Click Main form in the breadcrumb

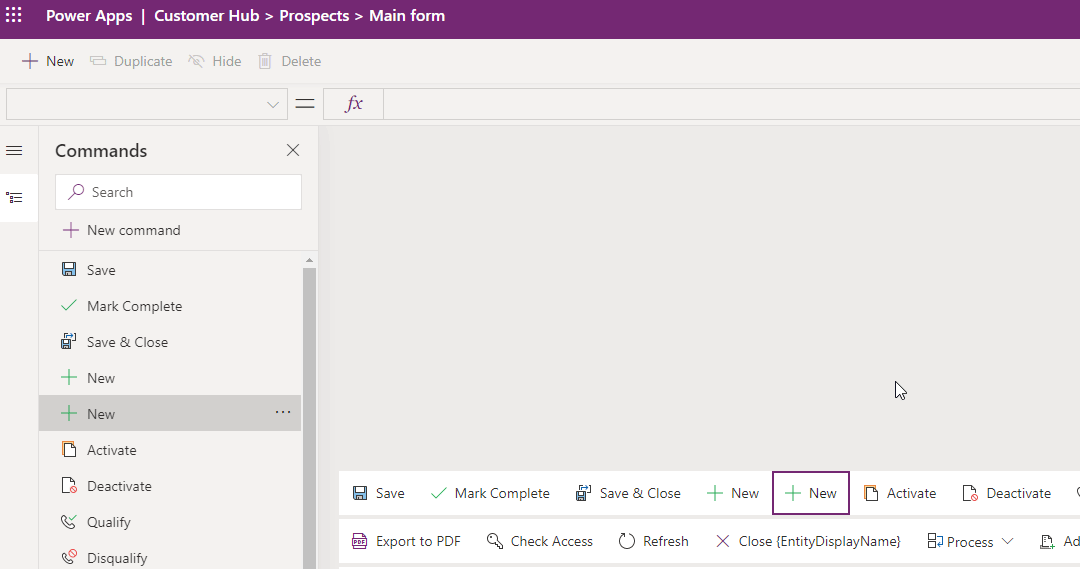point(407,16)
